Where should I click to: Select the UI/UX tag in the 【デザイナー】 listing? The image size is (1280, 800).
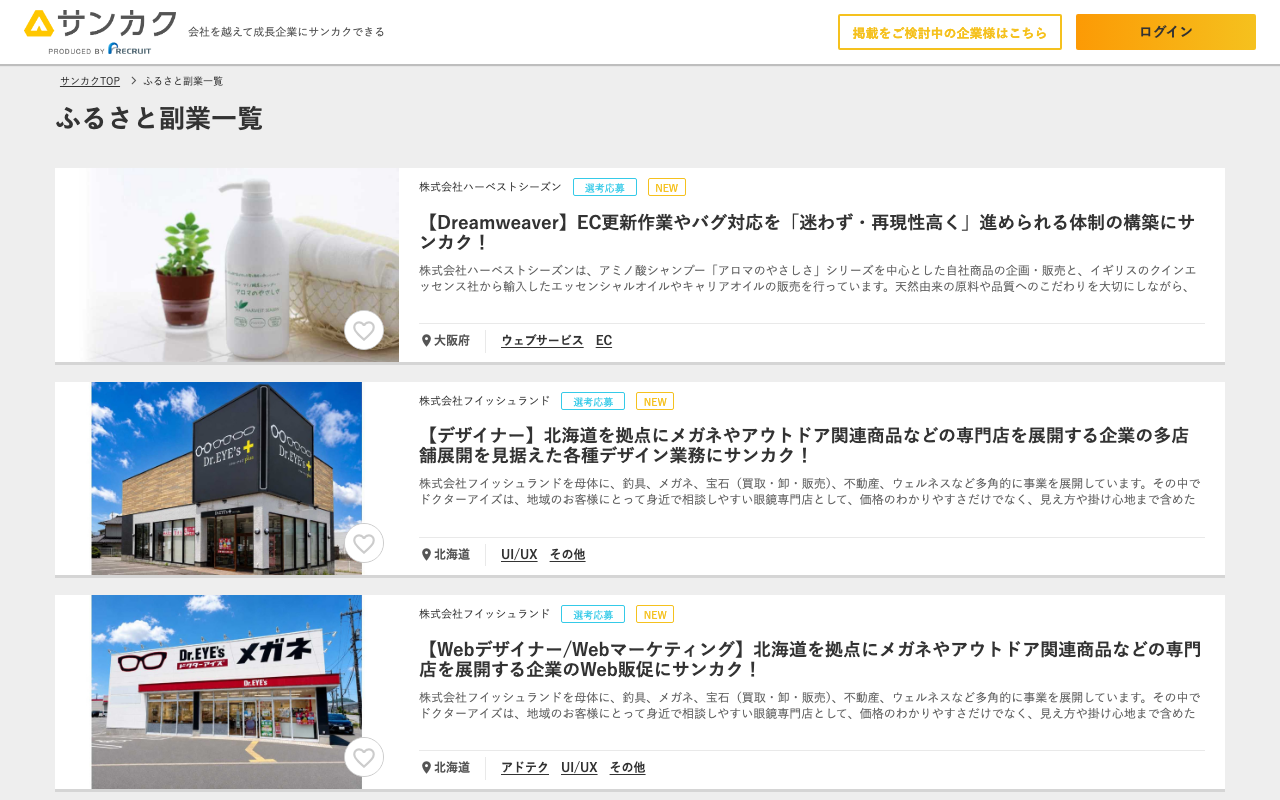pyautogui.click(x=519, y=554)
